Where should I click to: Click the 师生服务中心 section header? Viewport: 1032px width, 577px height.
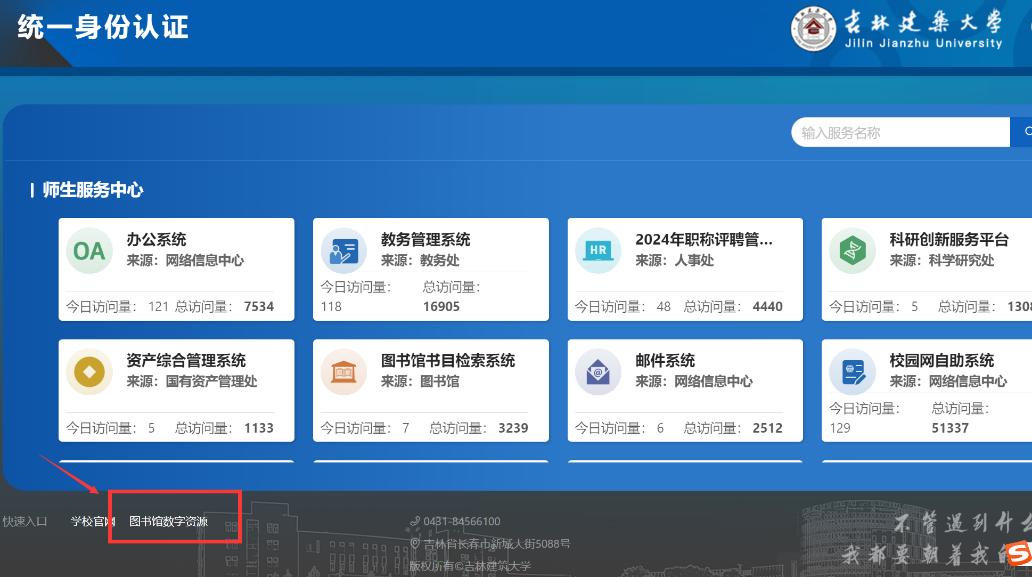[95, 190]
